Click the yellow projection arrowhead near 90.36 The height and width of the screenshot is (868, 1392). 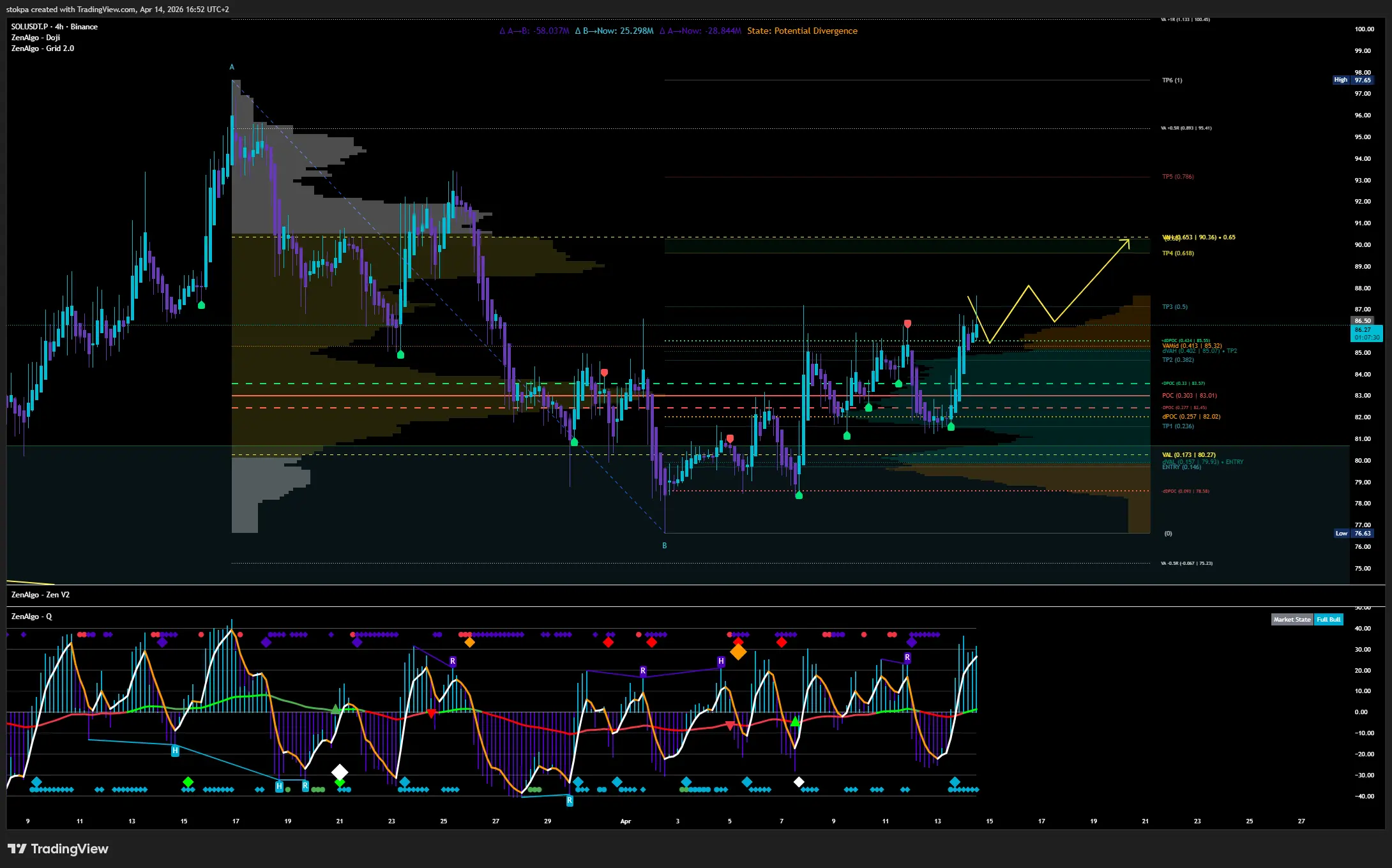pos(1126,241)
